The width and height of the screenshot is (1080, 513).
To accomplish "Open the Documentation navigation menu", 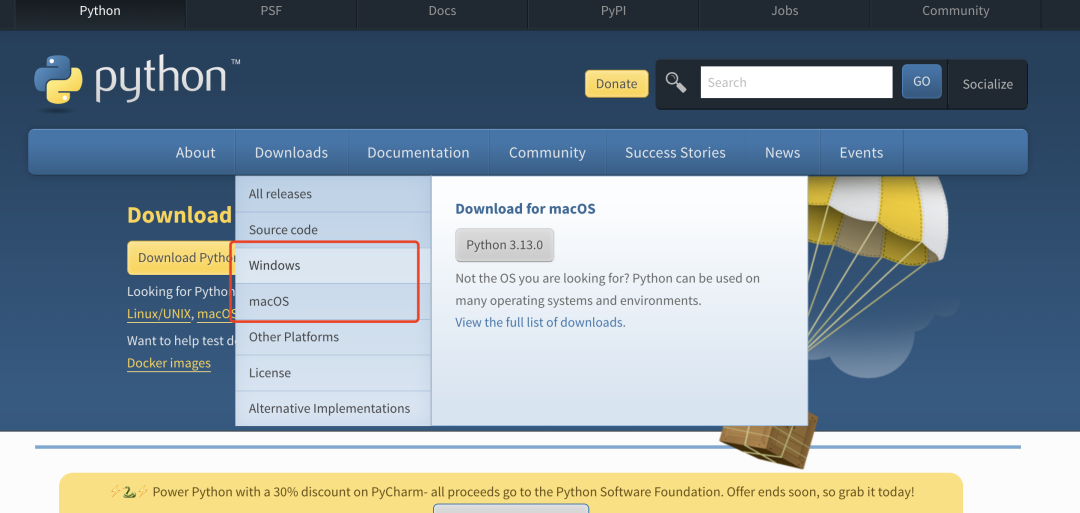I will click(x=418, y=152).
